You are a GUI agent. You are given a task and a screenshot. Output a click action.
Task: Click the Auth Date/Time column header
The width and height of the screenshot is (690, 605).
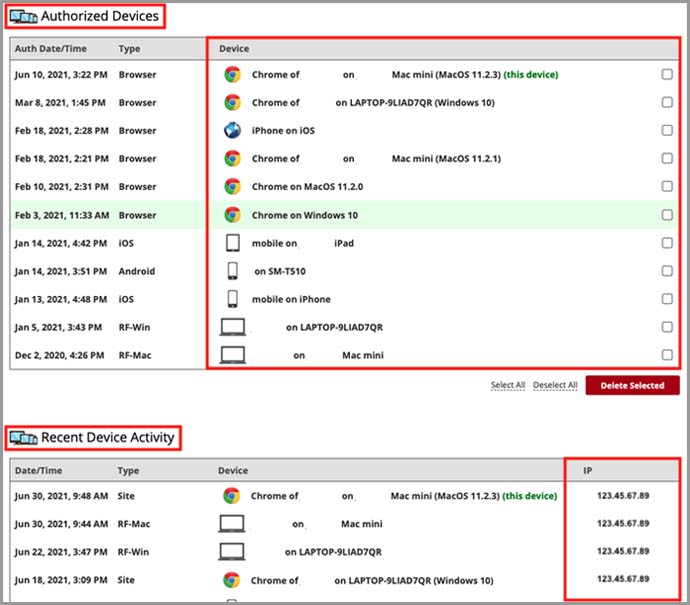tap(51, 48)
